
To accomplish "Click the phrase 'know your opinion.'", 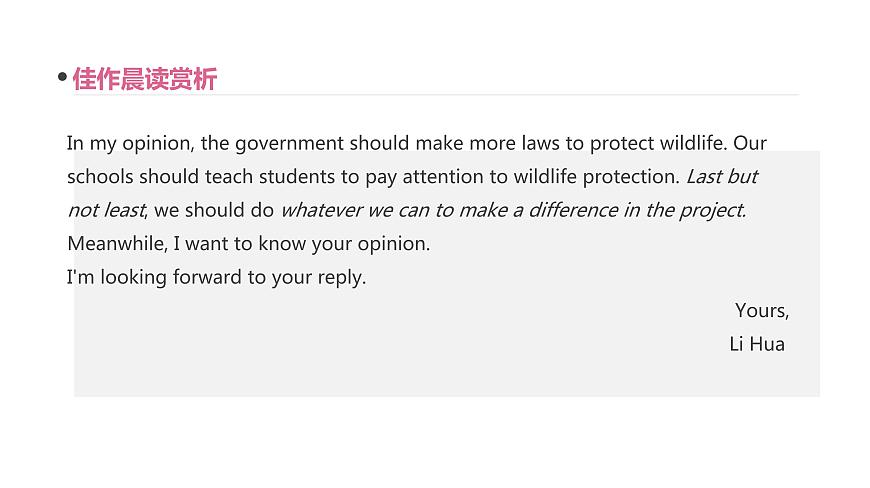I will pyautogui.click(x=344, y=244).
